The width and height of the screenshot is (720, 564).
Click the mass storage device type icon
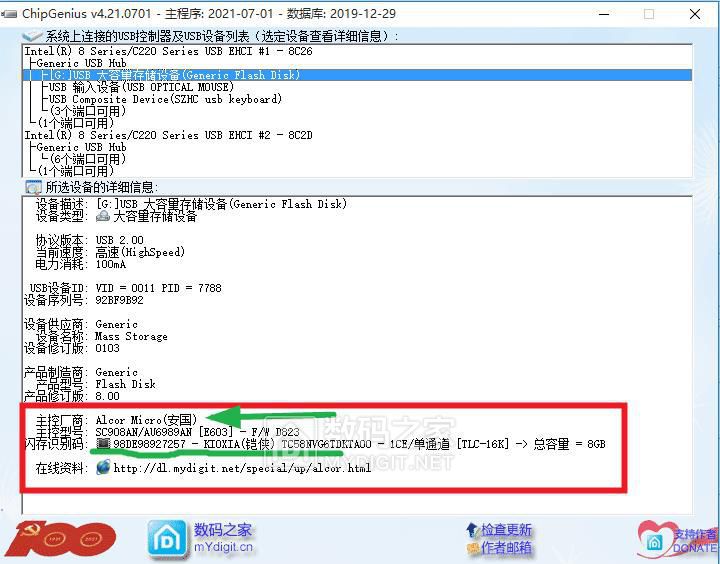(103, 216)
